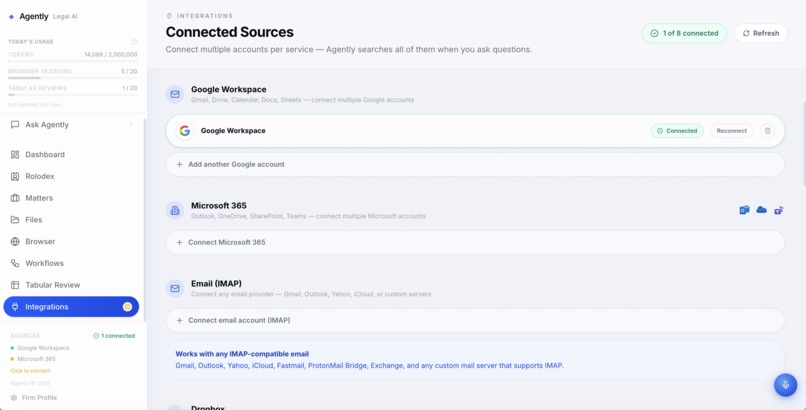Click the Google 'G' logo
This screenshot has width=806, height=410.
pyautogui.click(x=185, y=131)
